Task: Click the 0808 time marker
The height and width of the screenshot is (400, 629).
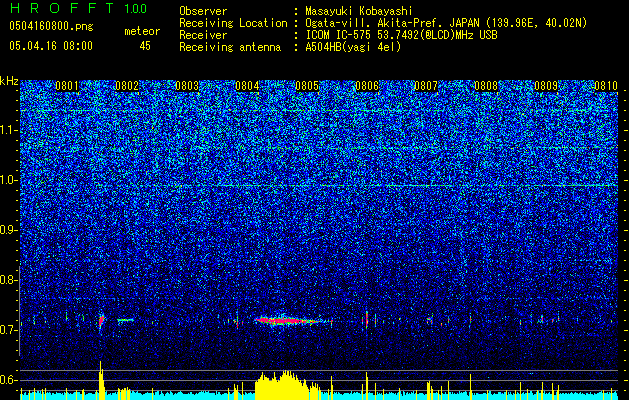Action: (486, 86)
